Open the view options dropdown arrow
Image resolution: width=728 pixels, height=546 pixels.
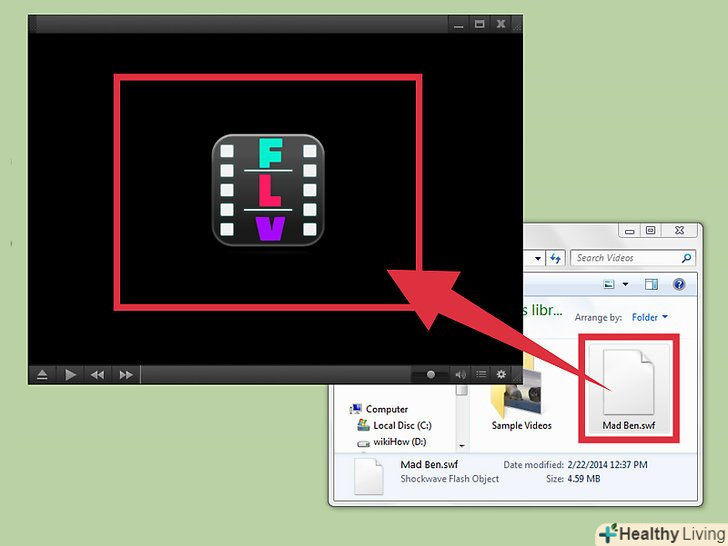tap(625, 284)
